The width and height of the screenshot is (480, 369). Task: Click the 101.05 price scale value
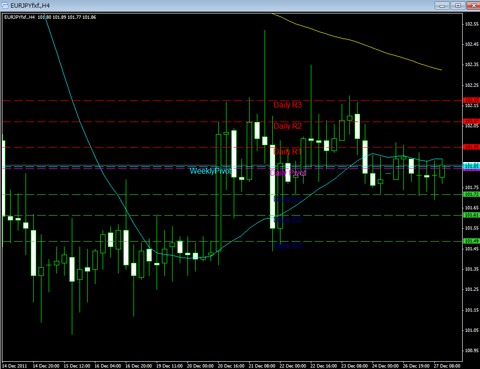coord(472,330)
